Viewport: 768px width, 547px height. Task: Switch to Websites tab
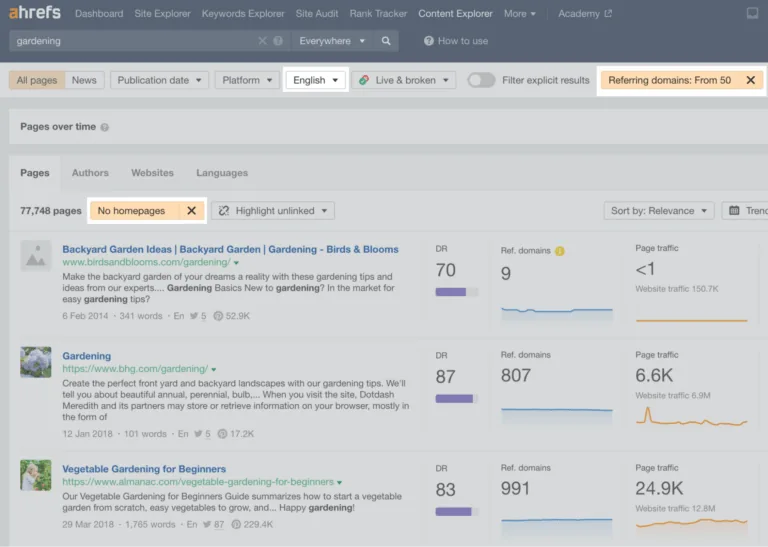tap(152, 173)
